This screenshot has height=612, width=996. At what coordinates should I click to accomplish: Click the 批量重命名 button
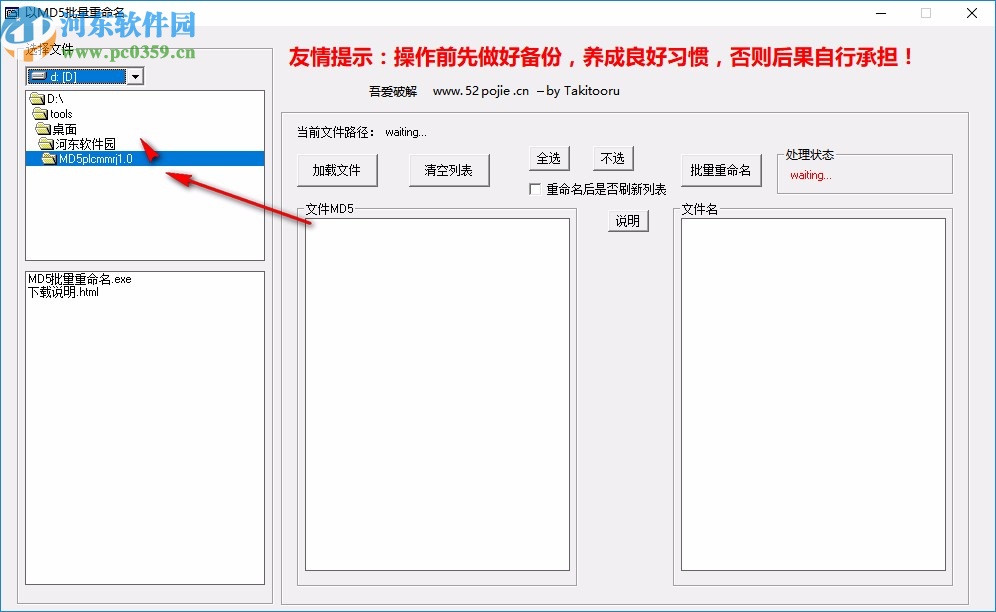tap(721, 170)
